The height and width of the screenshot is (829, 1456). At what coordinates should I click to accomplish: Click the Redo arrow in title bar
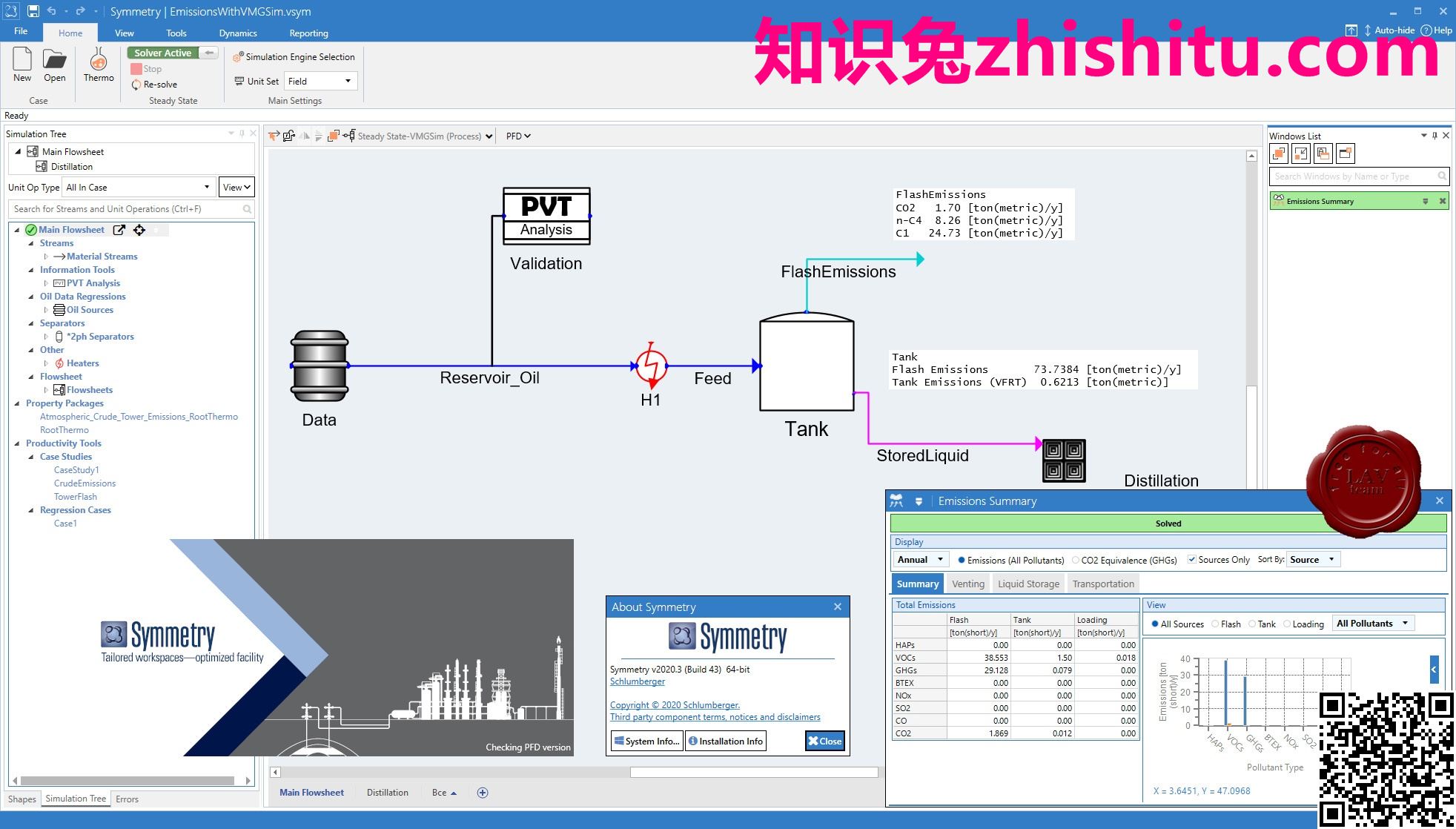(x=79, y=11)
